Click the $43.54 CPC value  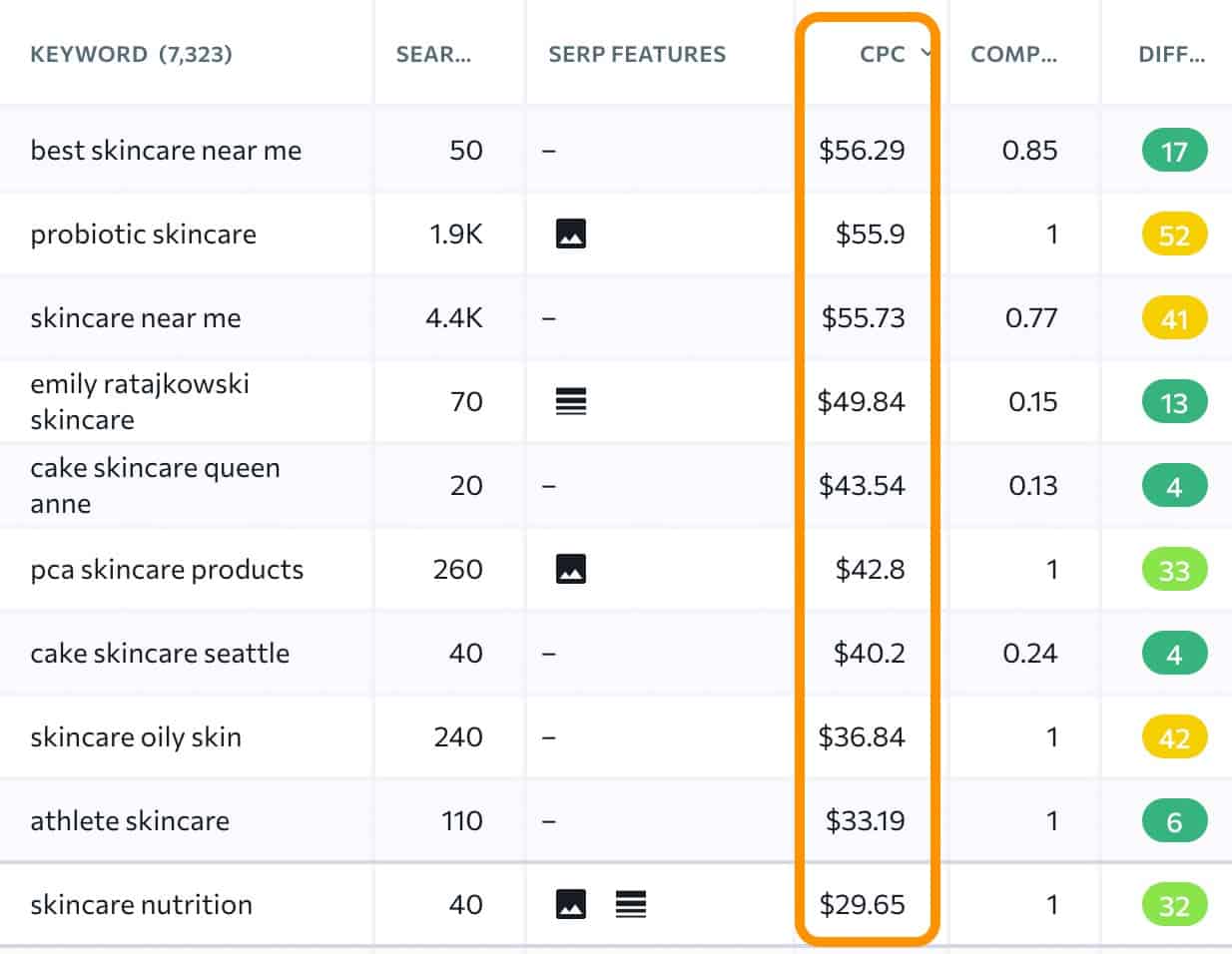[865, 486]
